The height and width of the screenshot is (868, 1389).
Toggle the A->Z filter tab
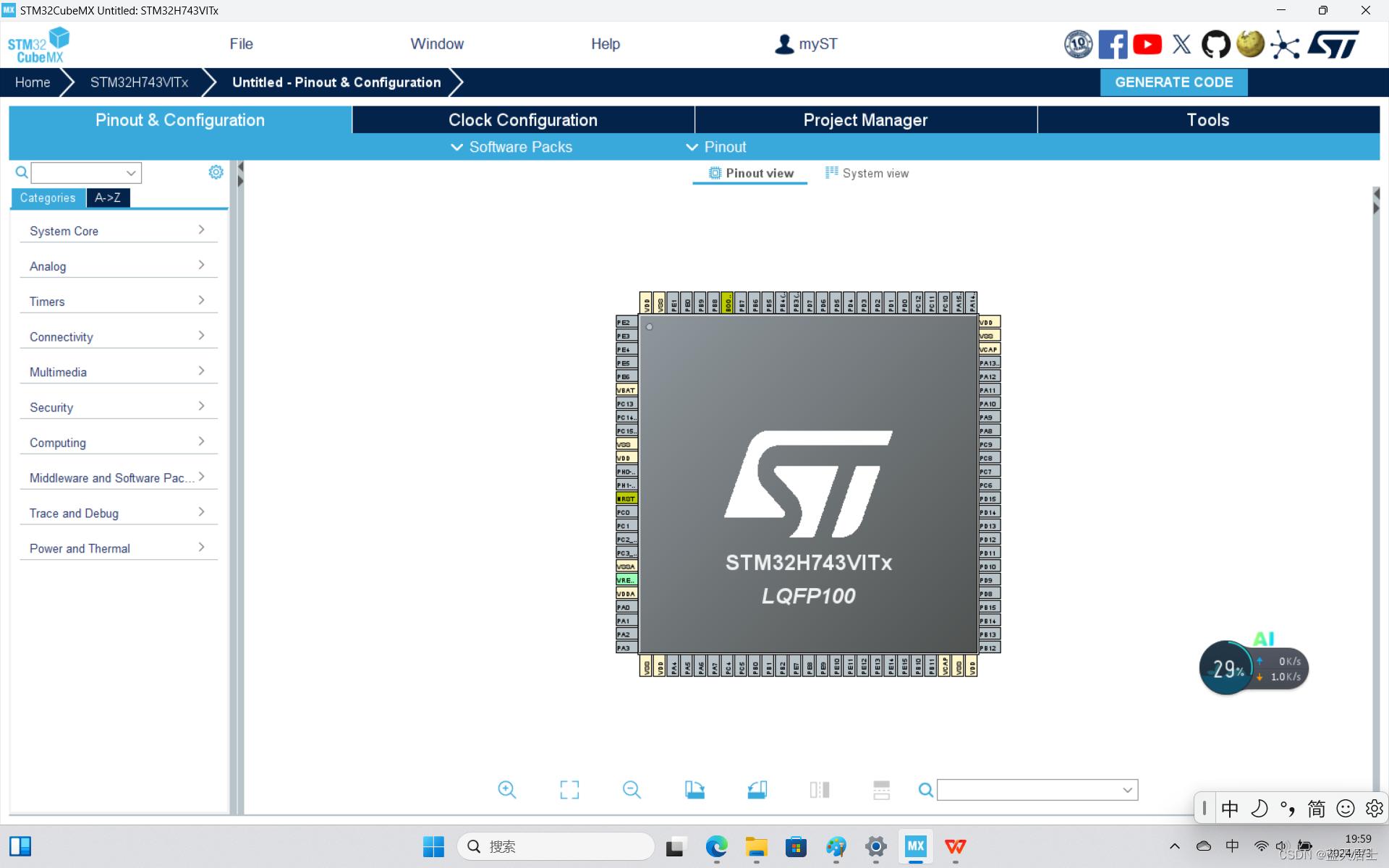pos(106,197)
